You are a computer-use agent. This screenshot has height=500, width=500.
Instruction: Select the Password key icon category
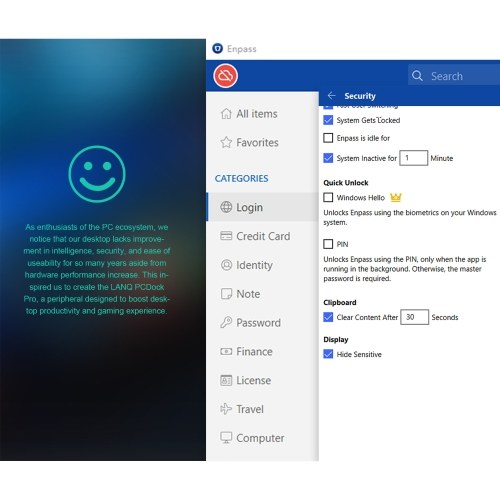coord(226,322)
